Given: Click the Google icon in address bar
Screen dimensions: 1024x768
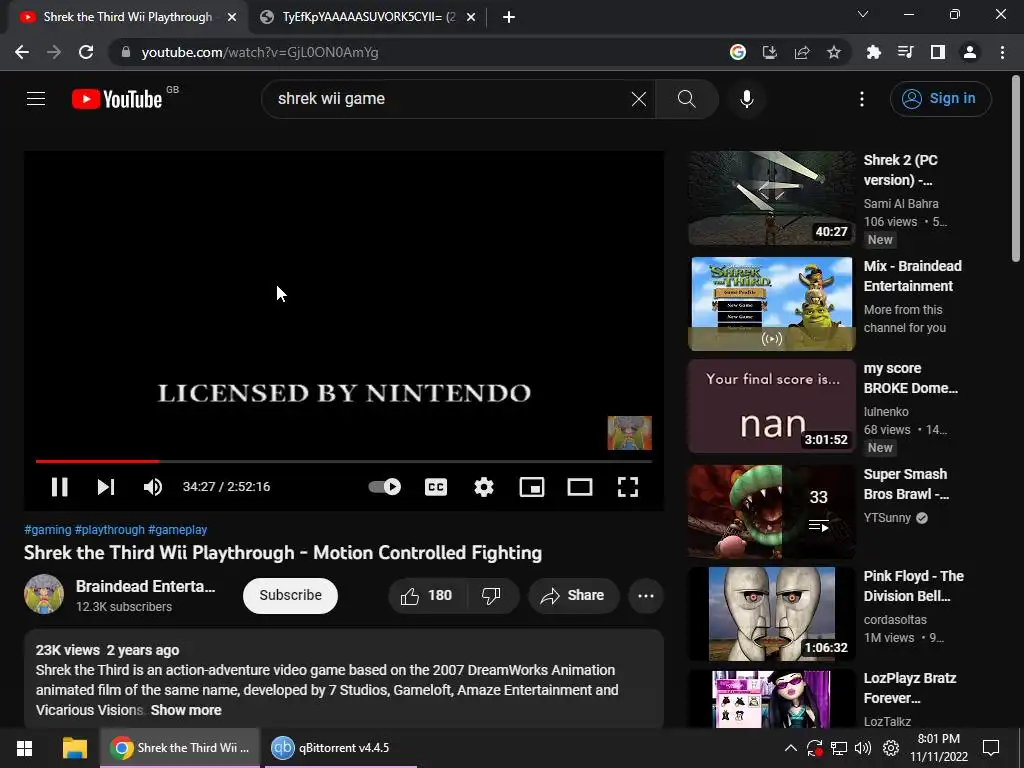Looking at the screenshot, I should pyautogui.click(x=738, y=52).
